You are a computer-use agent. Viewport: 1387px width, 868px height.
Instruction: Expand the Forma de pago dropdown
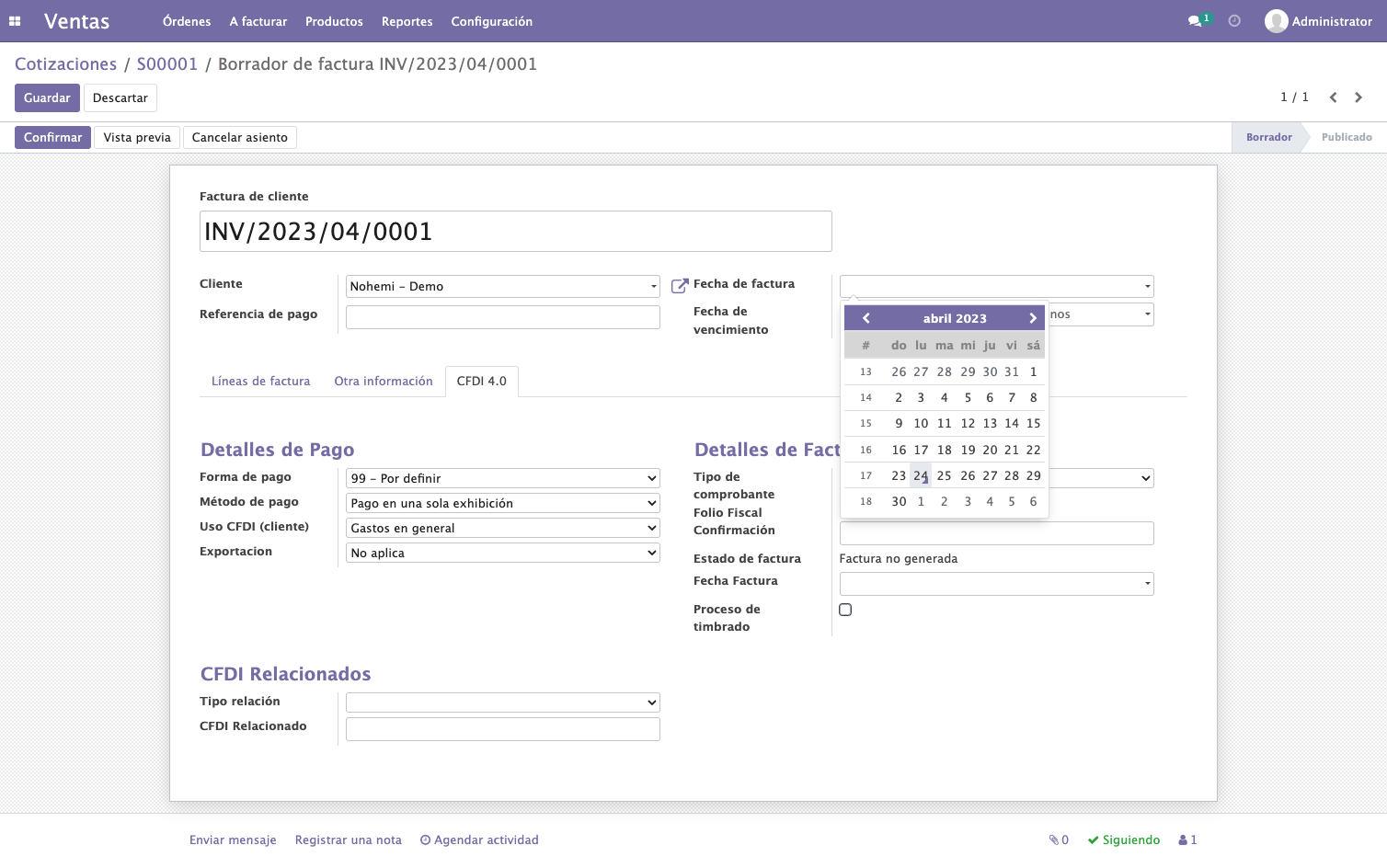(503, 478)
